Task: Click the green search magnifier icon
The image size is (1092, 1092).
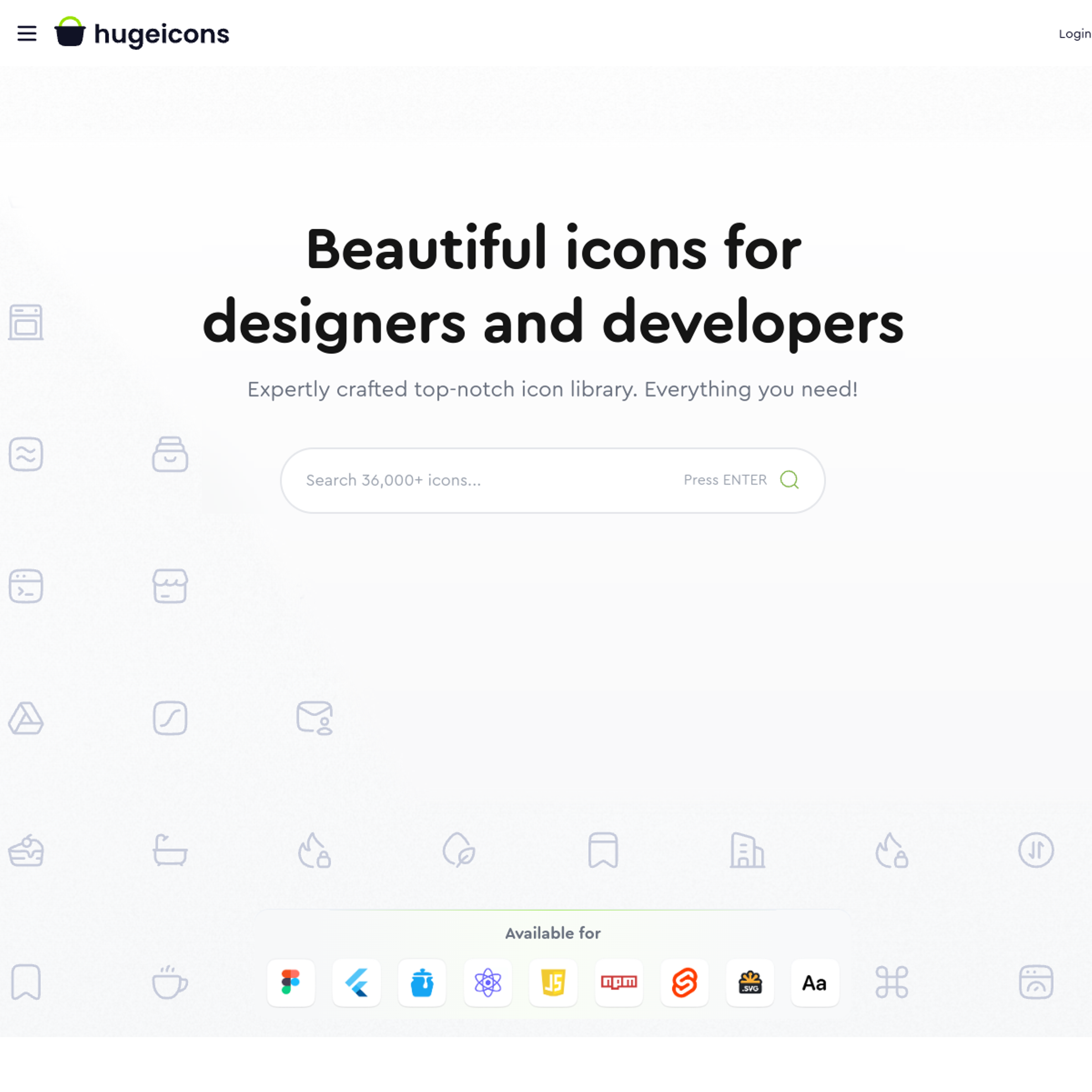Action: tap(789, 480)
